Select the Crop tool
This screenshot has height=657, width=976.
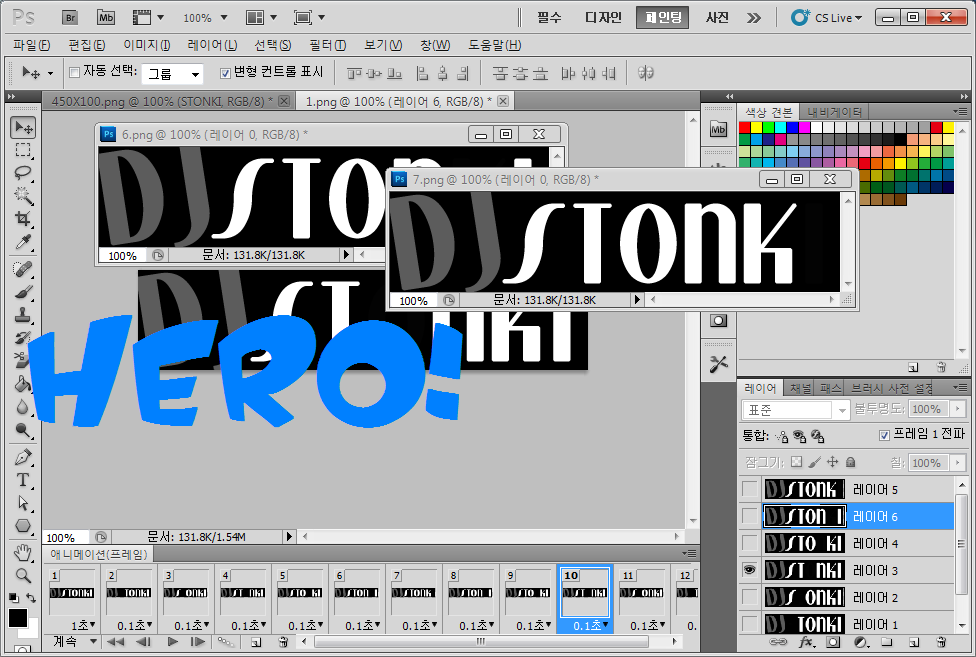(23, 218)
